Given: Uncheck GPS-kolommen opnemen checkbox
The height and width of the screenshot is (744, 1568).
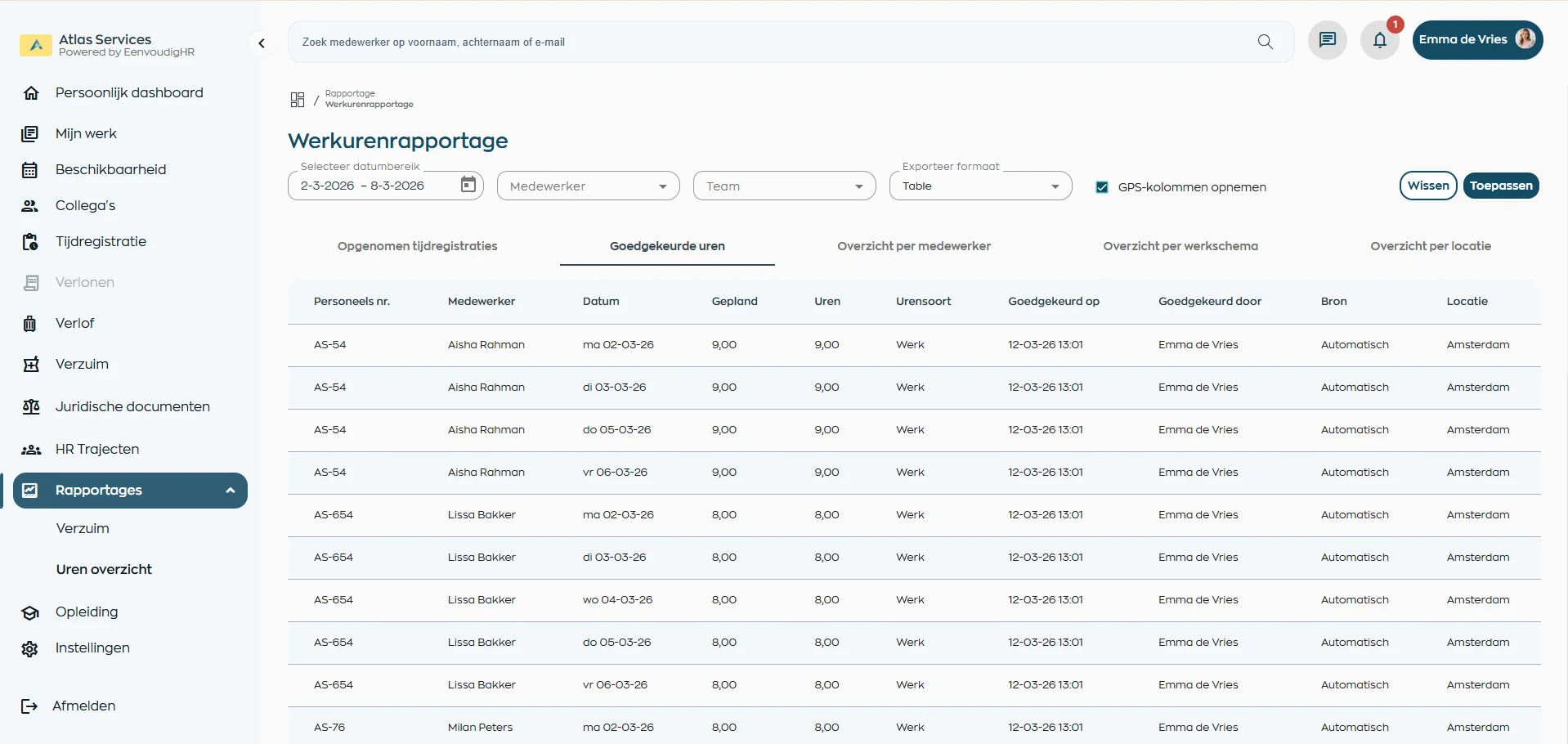Looking at the screenshot, I should (x=1102, y=187).
